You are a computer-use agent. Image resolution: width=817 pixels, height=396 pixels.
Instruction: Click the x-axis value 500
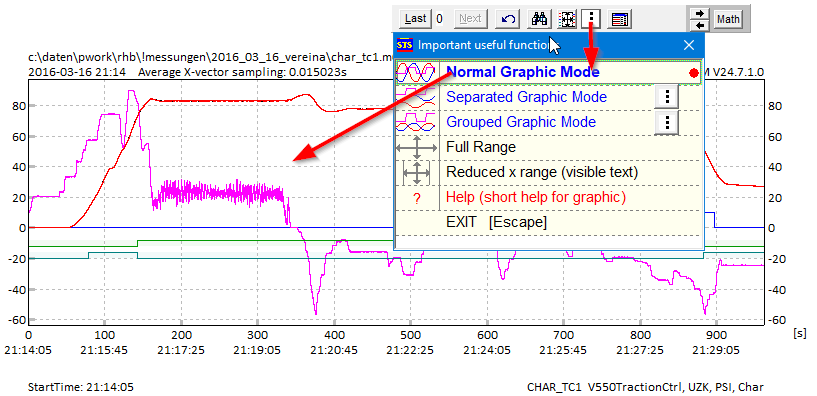tap(410, 336)
